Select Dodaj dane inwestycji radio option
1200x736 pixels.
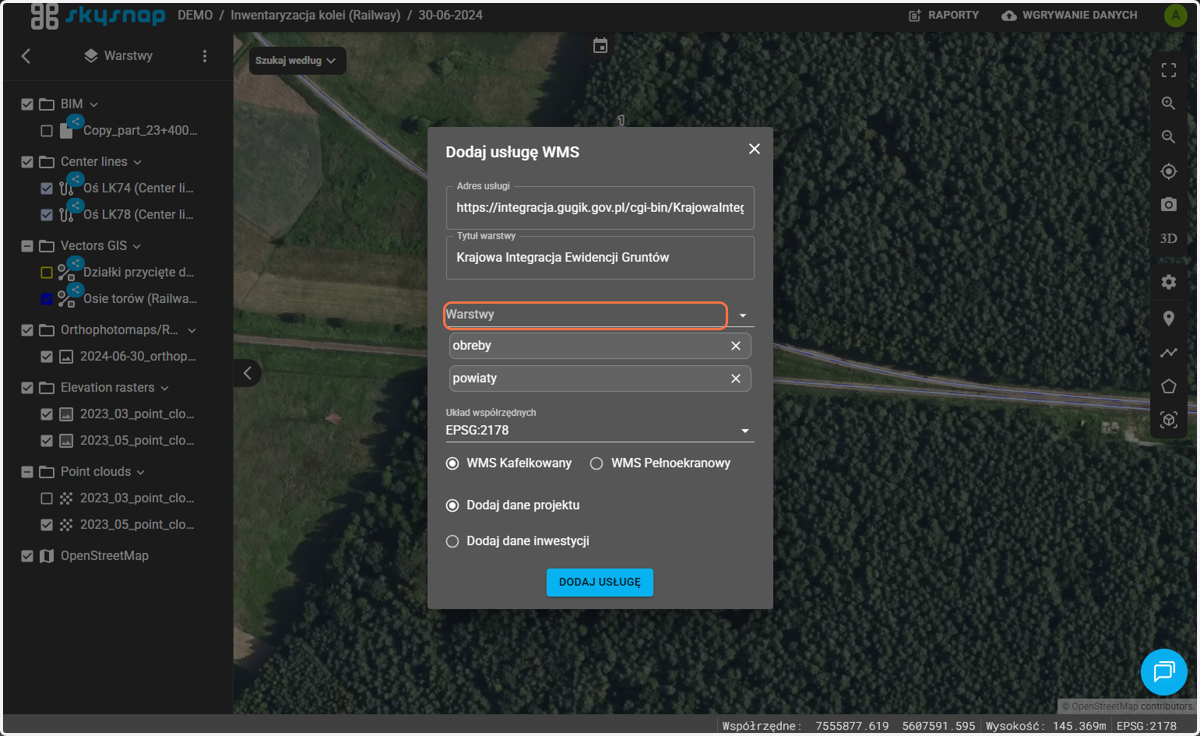click(x=453, y=541)
